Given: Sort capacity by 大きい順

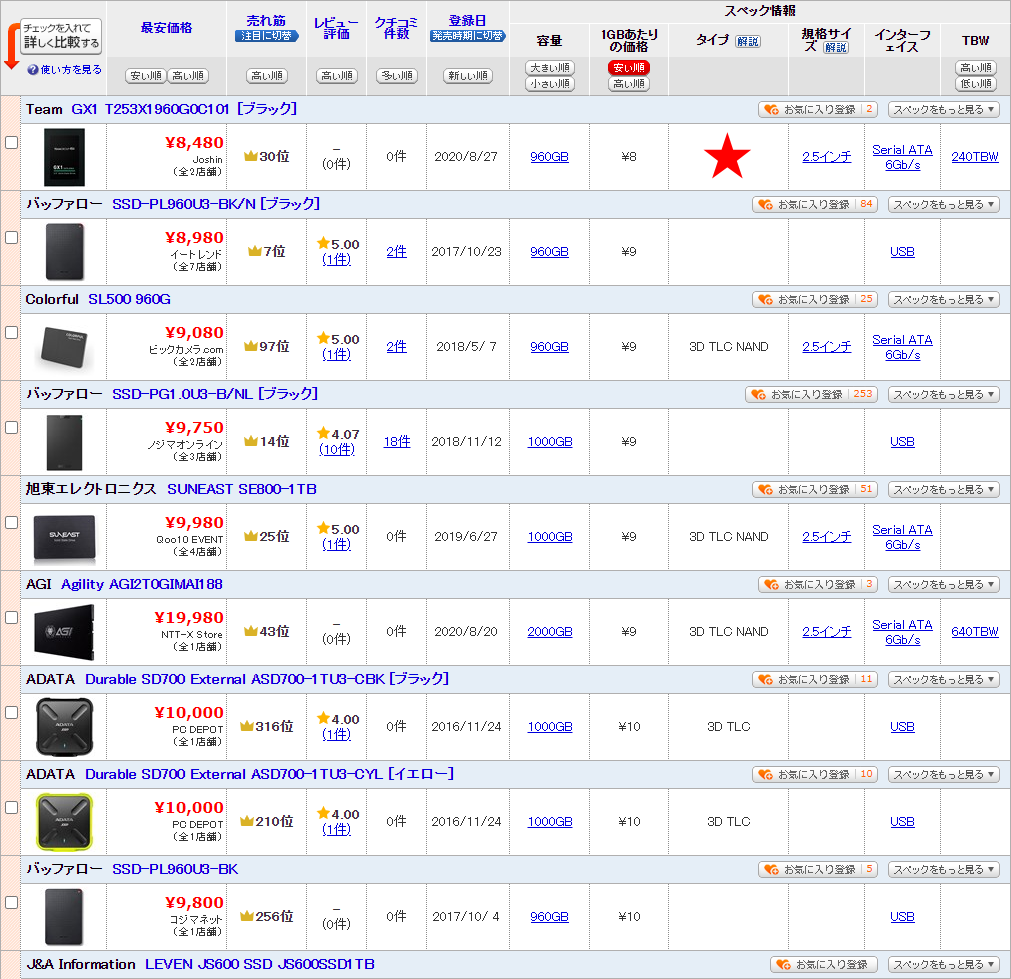Looking at the screenshot, I should coord(549,68).
